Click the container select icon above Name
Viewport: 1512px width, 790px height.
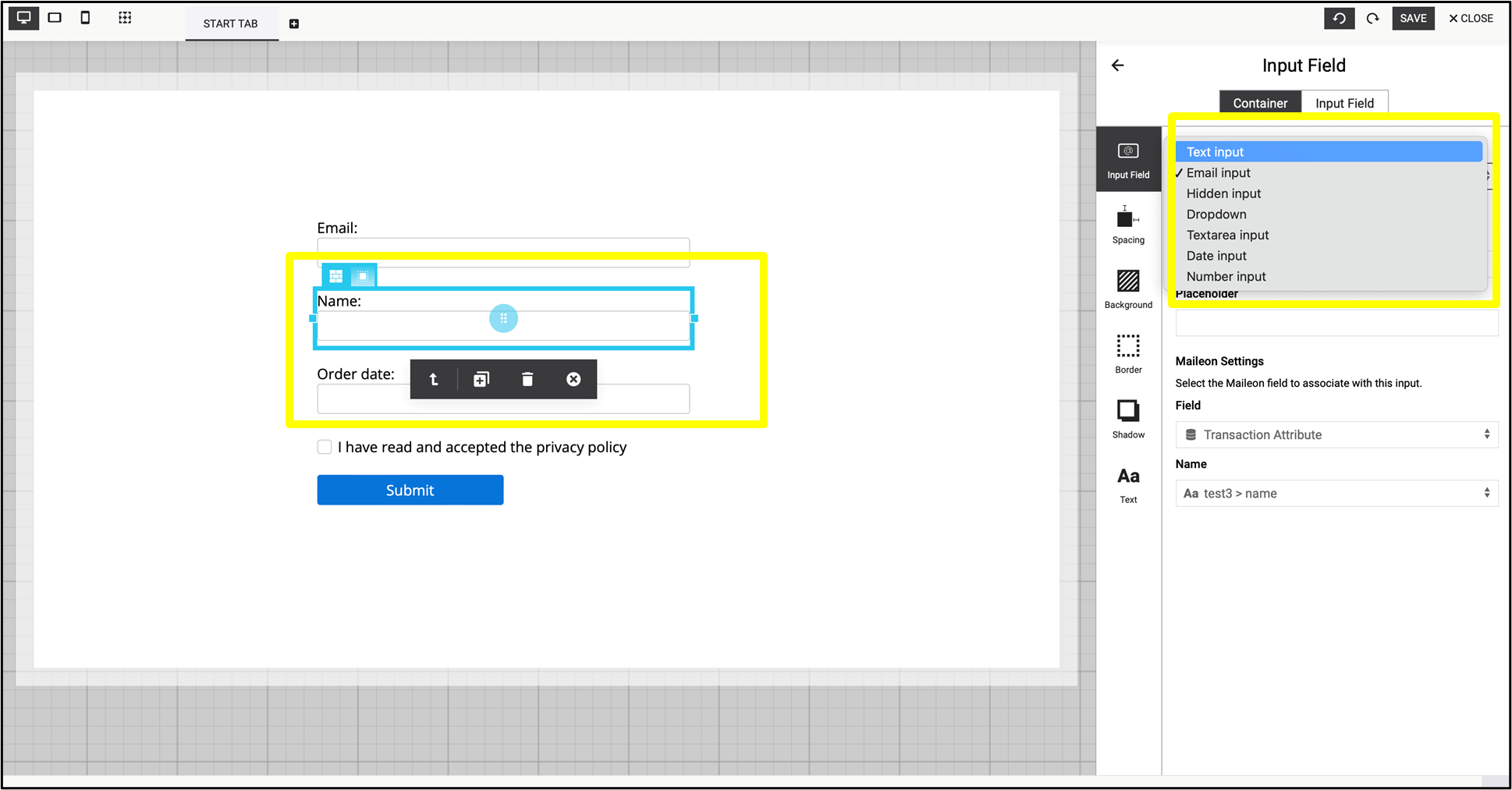coord(363,276)
